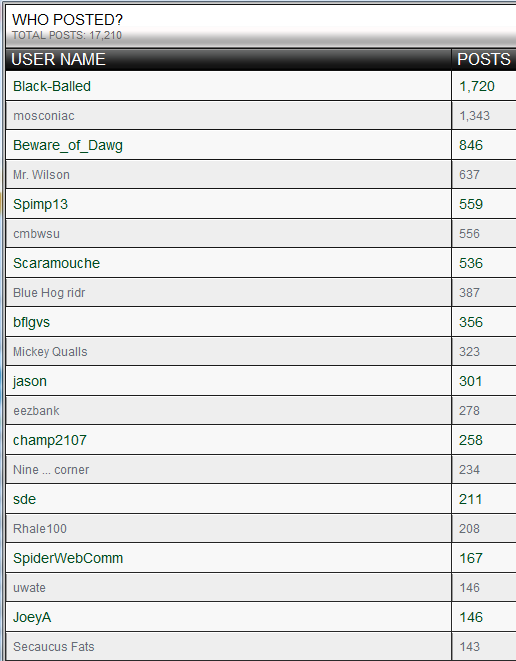516x661 pixels.
Task: Open the 846 post count link
Action: point(471,145)
